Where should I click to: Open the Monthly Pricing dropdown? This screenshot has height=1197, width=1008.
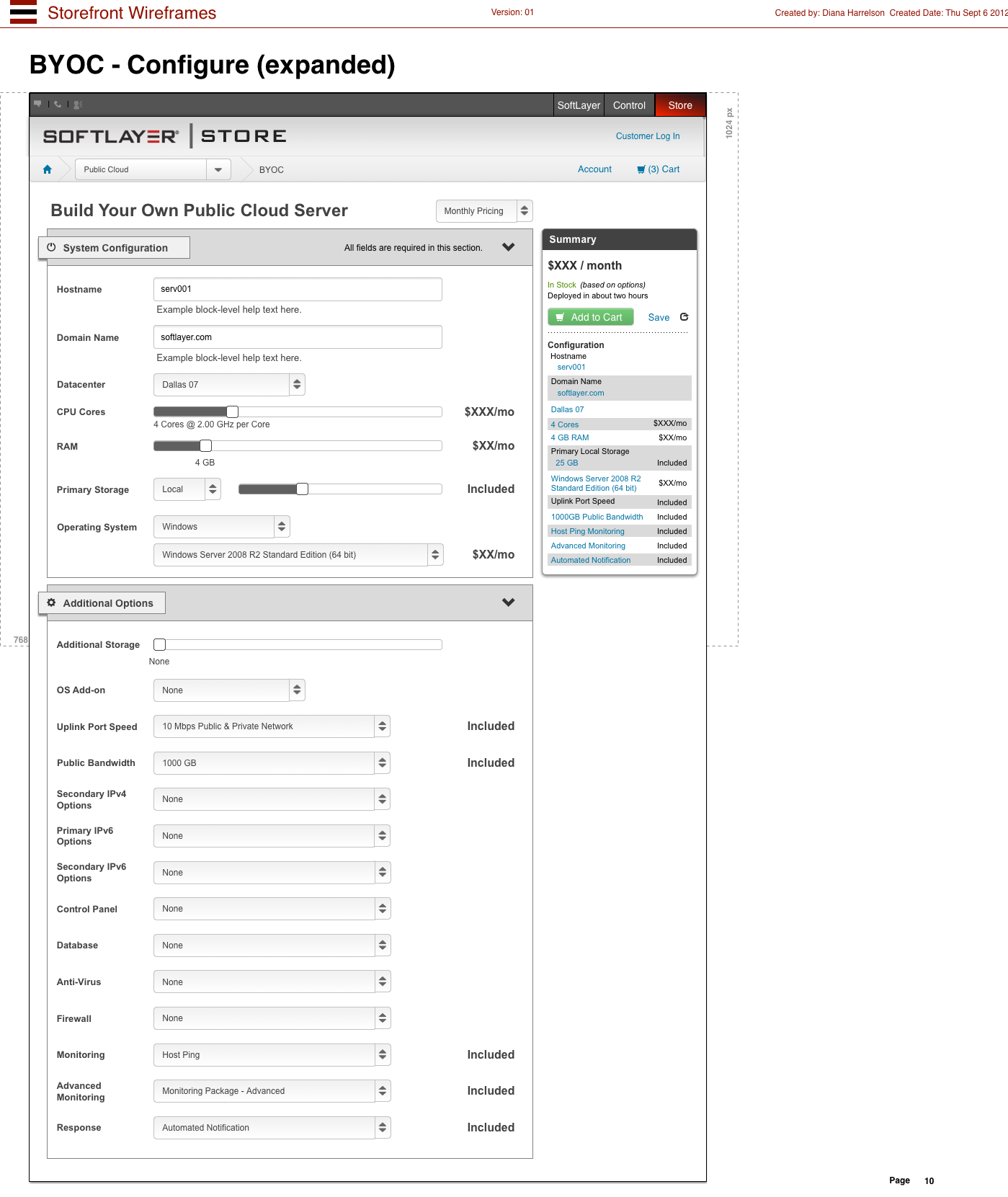point(484,211)
